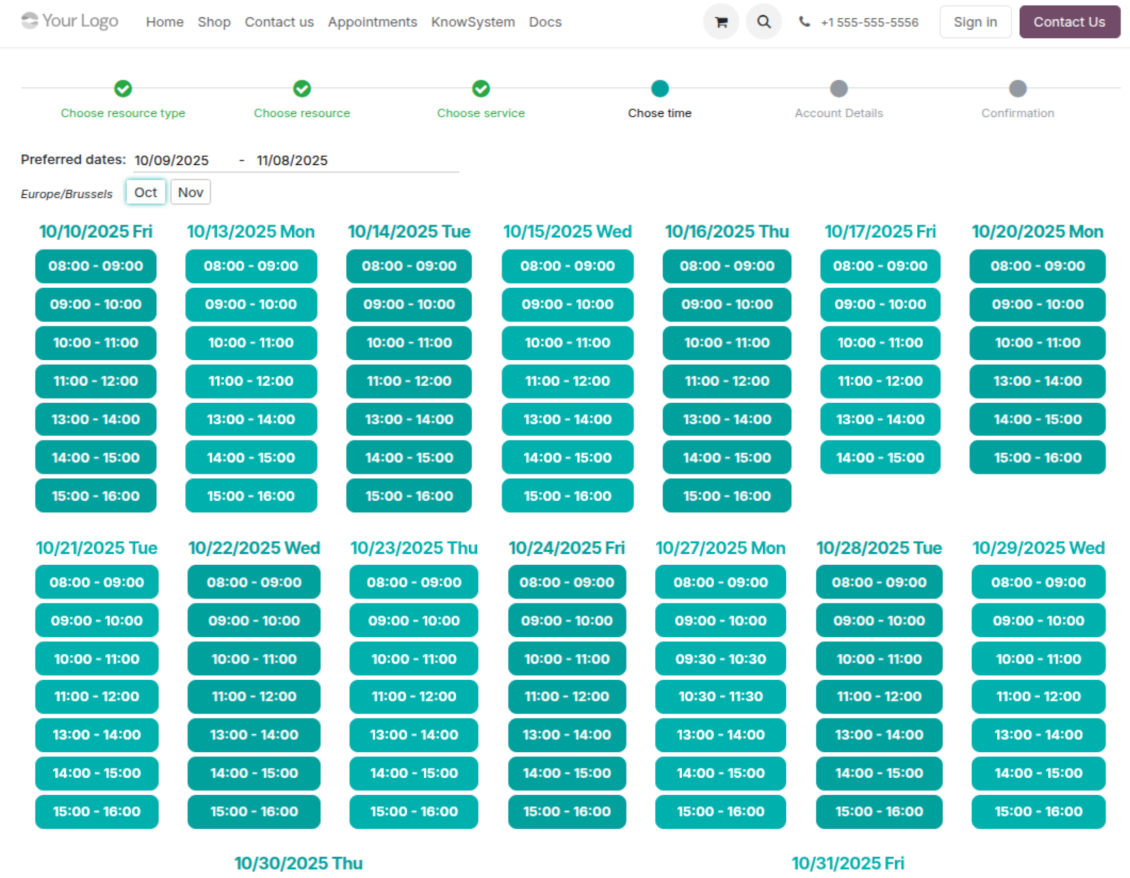Image resolution: width=1130 pixels, height=878 pixels.
Task: Click the 'Choose resource' green checkmark step
Action: click(302, 89)
